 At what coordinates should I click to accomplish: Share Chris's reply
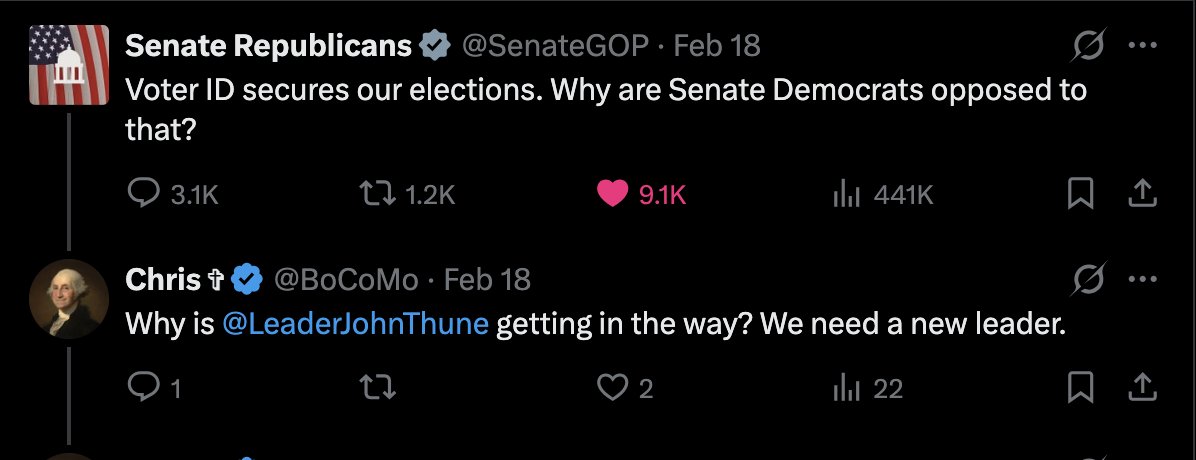point(1142,388)
